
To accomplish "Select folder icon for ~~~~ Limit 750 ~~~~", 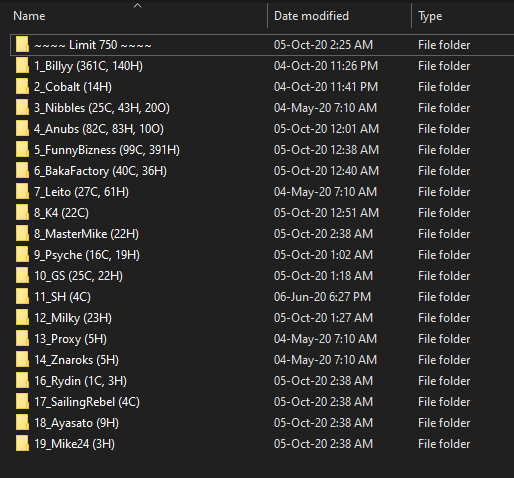I will pos(22,45).
